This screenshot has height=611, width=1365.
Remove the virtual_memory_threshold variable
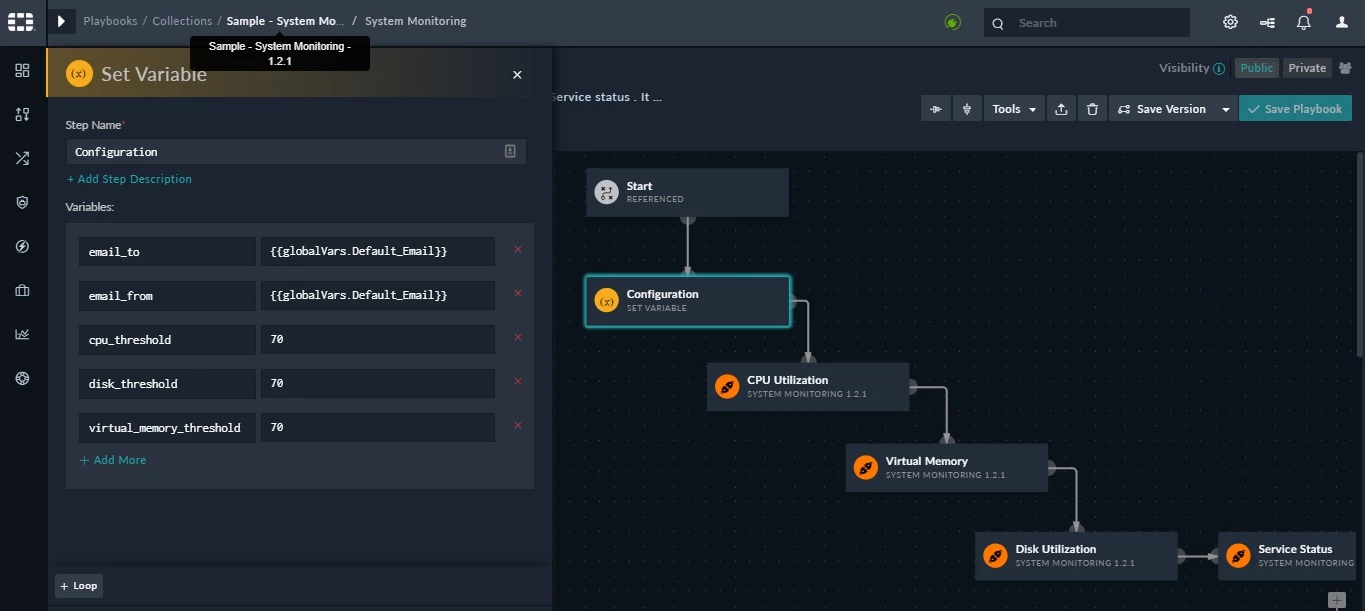tap(518, 425)
